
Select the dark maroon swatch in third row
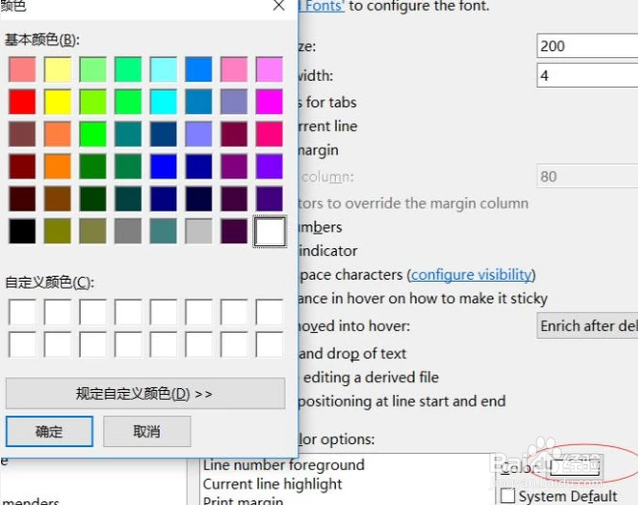click(234, 134)
